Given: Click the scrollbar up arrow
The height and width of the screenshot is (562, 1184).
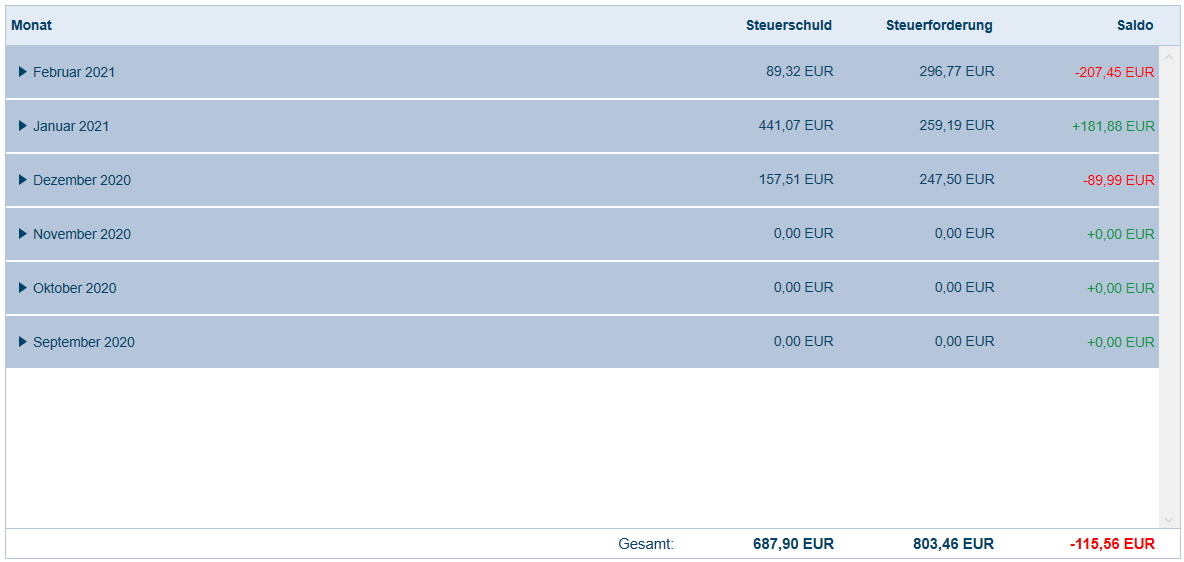Looking at the screenshot, I should (1169, 53).
